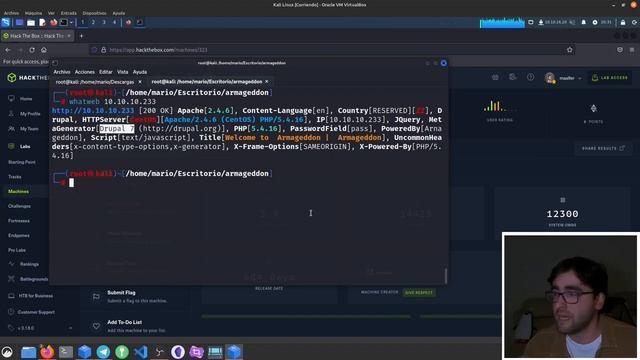Open Telegram from the dock

point(103,351)
